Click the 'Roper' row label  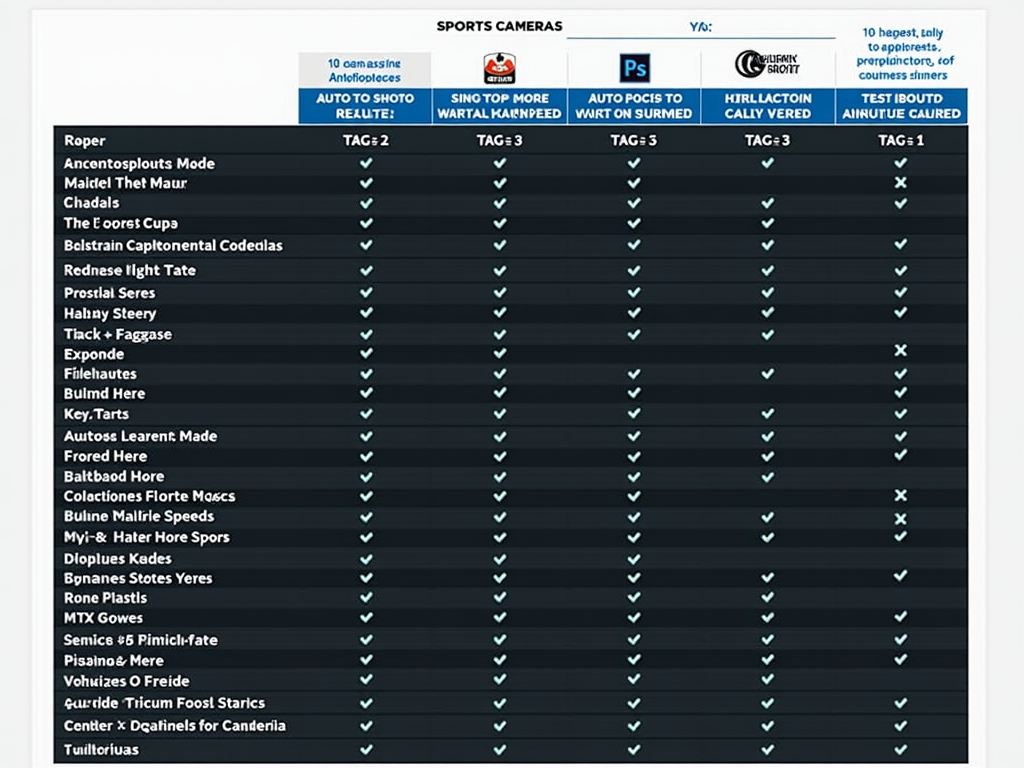pos(85,140)
